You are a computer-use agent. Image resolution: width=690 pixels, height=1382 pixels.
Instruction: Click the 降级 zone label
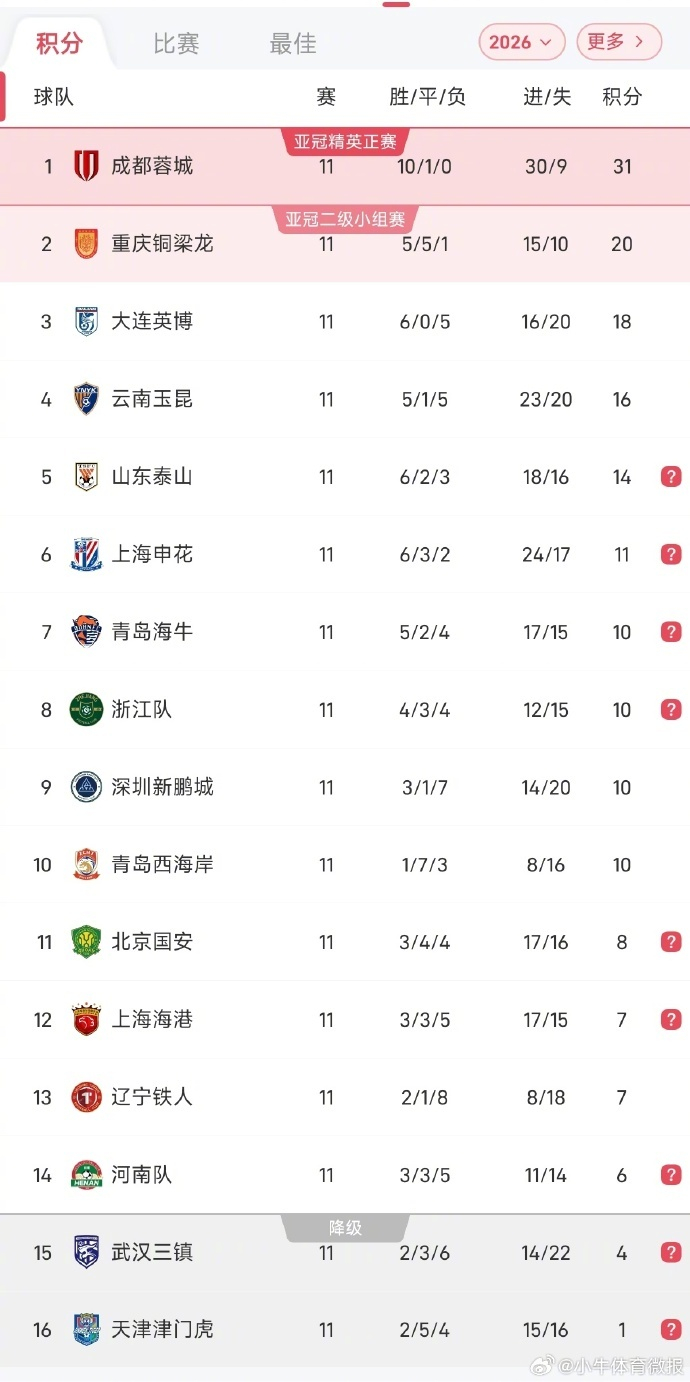345,1228
